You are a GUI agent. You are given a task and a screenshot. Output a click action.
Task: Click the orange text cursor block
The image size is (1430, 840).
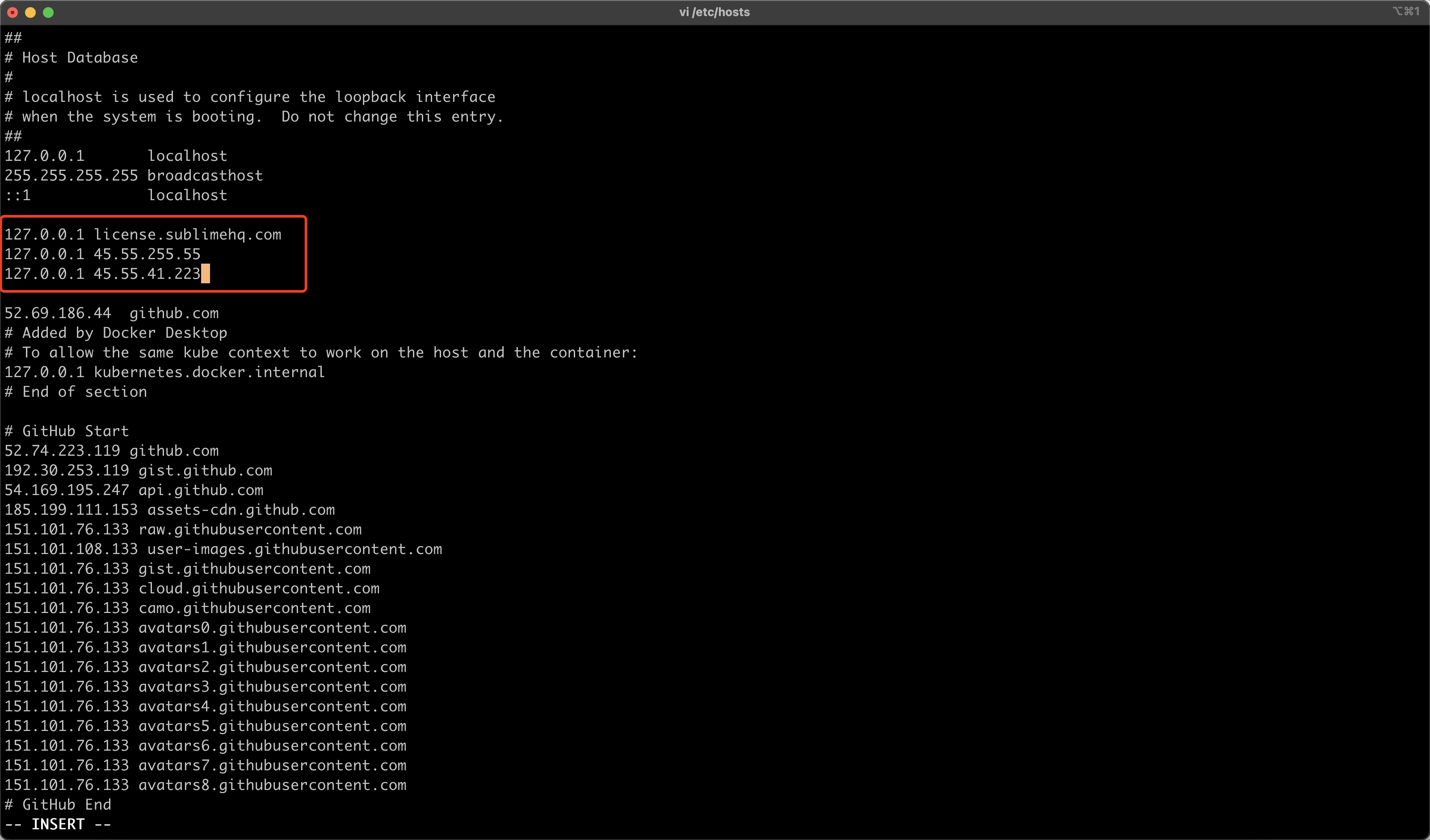pos(206,273)
